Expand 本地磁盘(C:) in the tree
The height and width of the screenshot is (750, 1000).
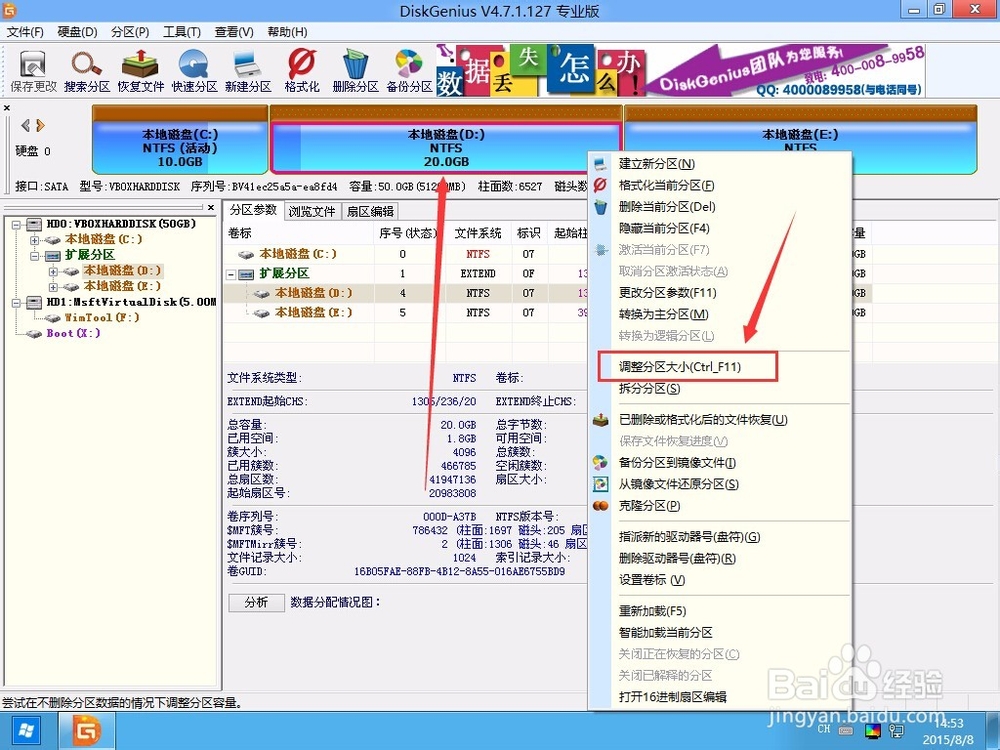tap(34, 240)
